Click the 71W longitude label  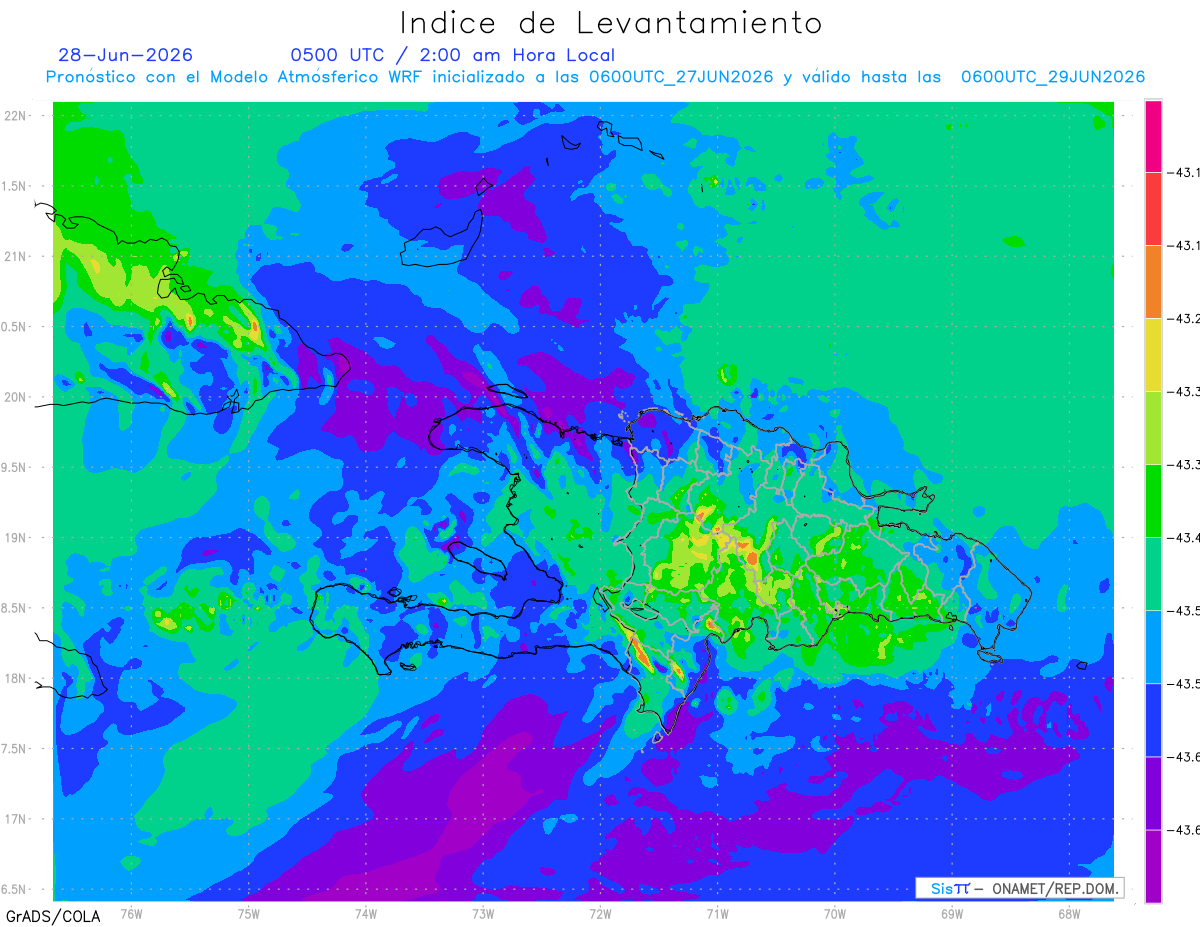(x=717, y=913)
